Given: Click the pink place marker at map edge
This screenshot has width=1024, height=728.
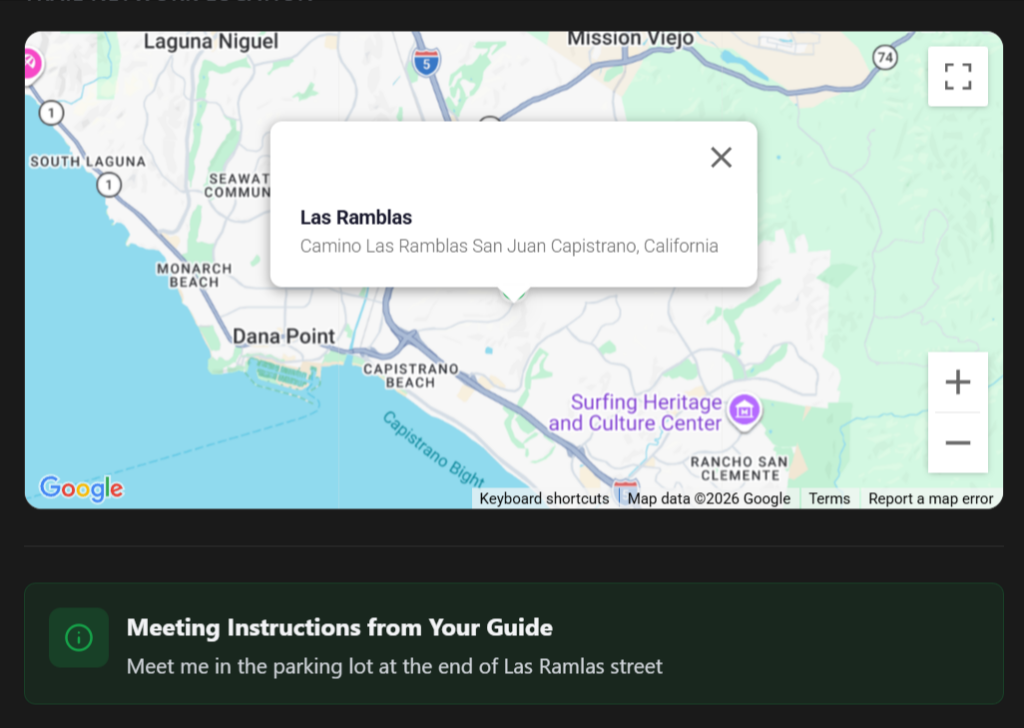Looking at the screenshot, I should (31, 63).
